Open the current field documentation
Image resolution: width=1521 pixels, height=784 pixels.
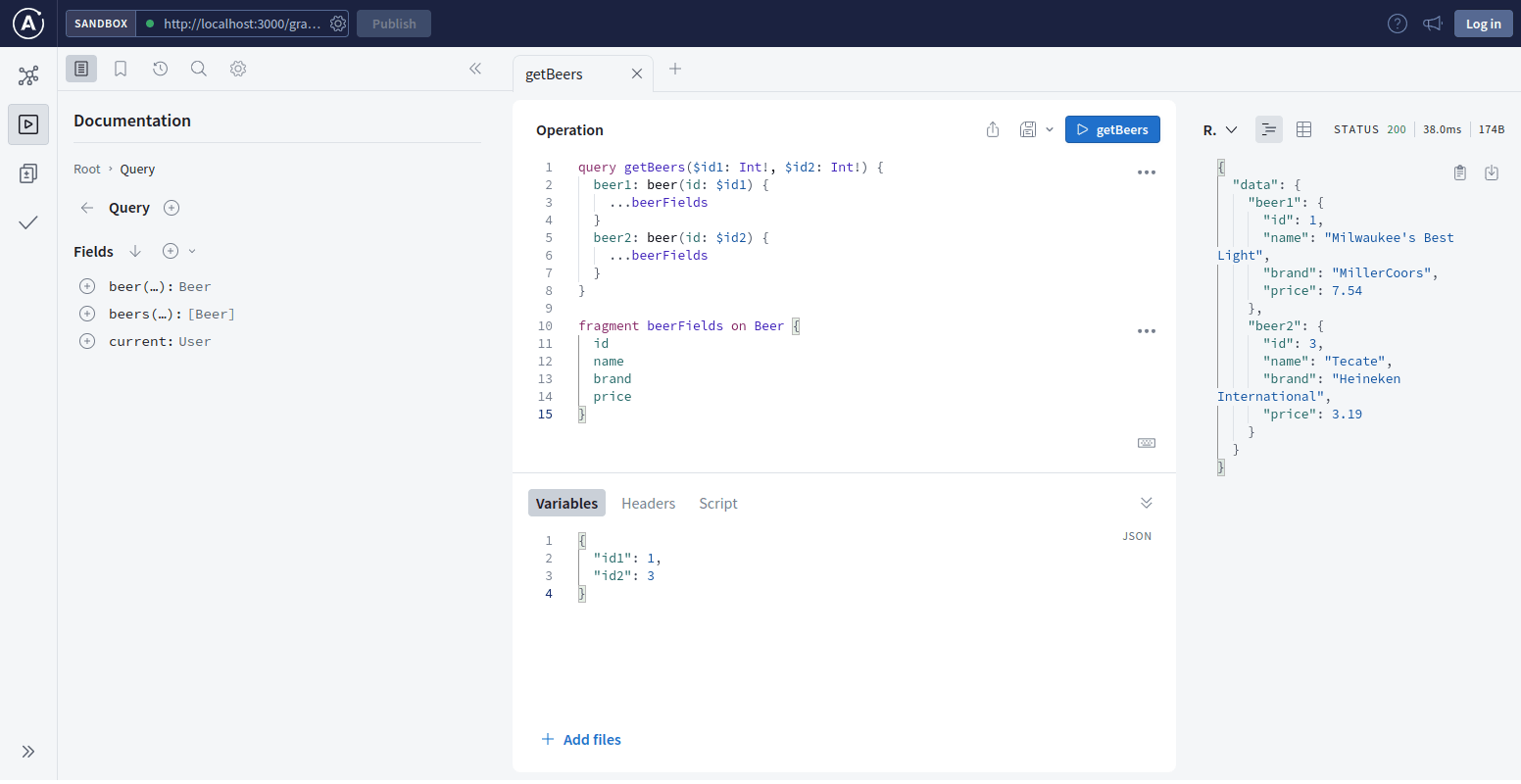140,341
